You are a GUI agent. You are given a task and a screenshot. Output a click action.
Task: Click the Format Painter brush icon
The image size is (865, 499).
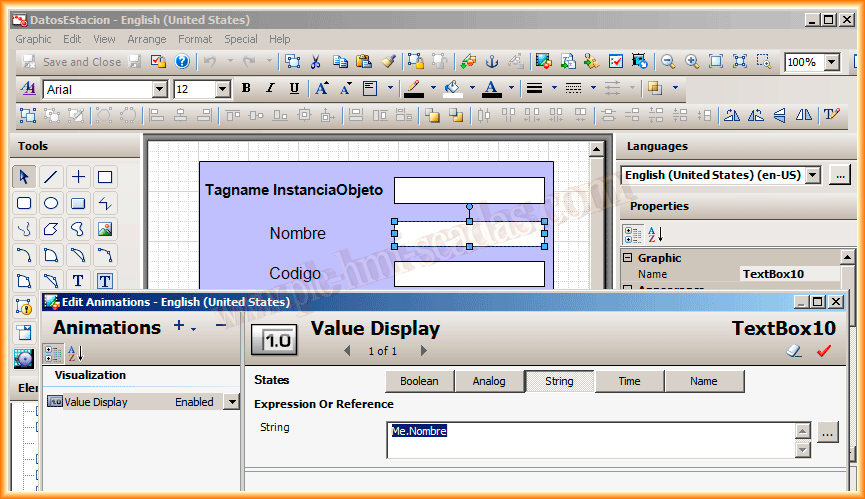pos(389,62)
